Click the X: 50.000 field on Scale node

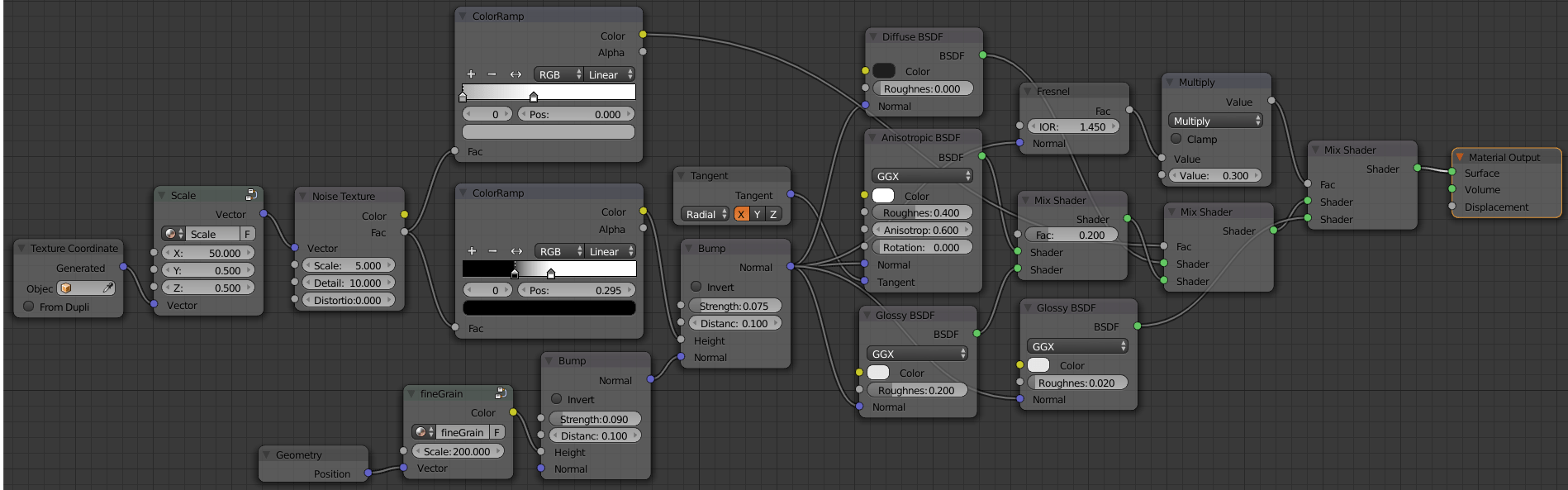(209, 253)
